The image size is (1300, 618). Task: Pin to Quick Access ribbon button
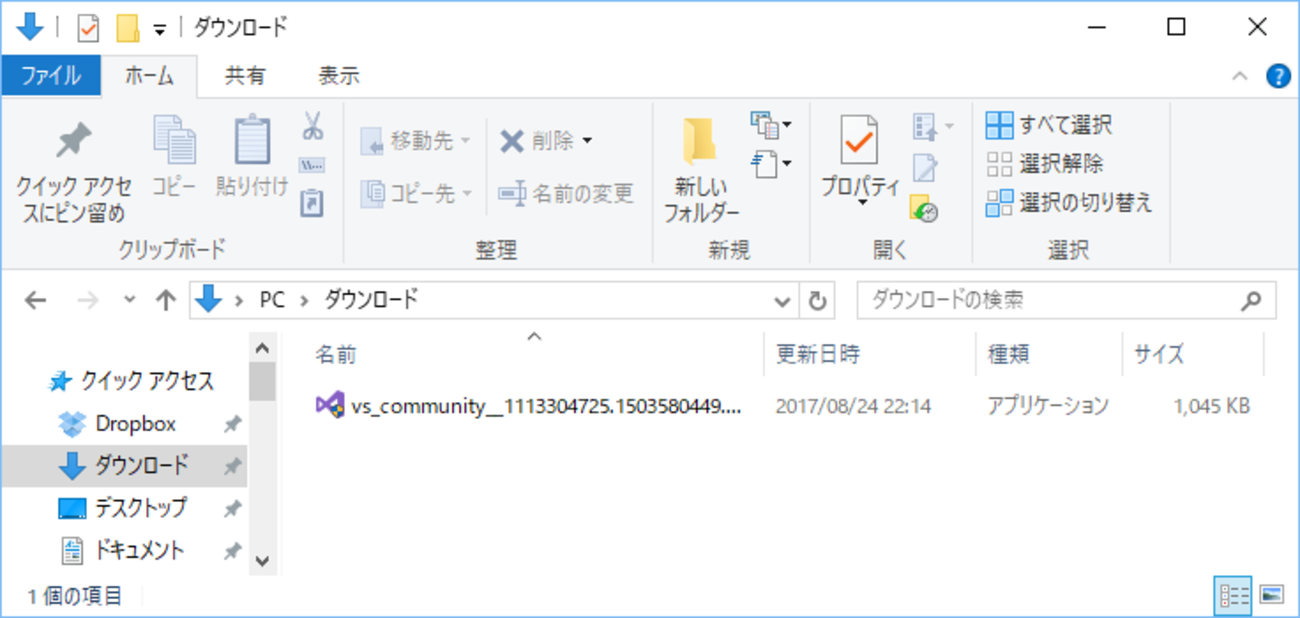point(73,170)
